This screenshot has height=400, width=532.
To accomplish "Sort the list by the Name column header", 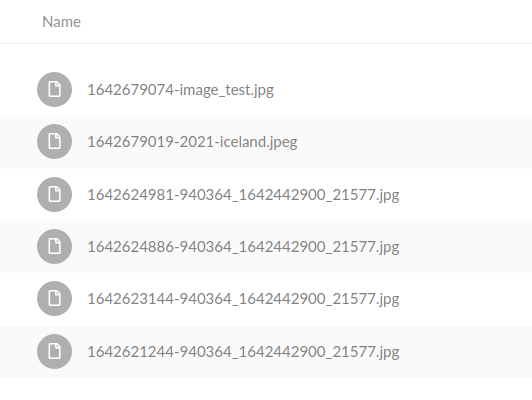I will click(x=61, y=22).
